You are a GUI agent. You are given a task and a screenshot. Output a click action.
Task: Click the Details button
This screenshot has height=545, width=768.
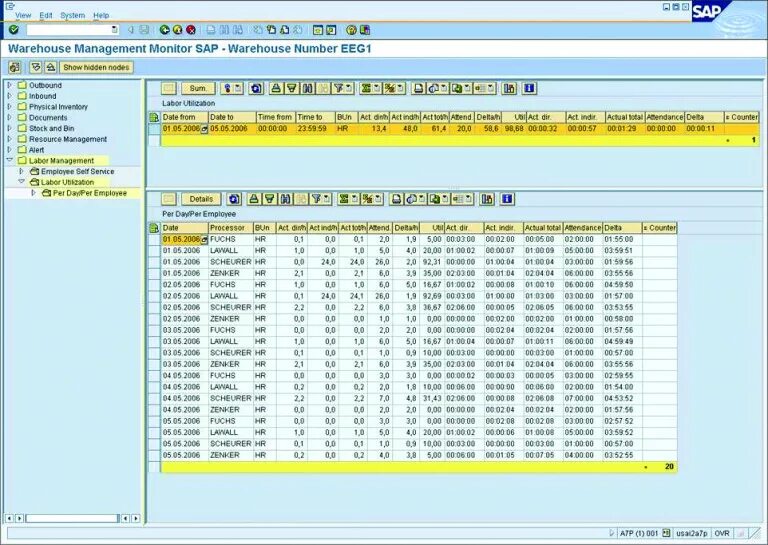(201, 199)
